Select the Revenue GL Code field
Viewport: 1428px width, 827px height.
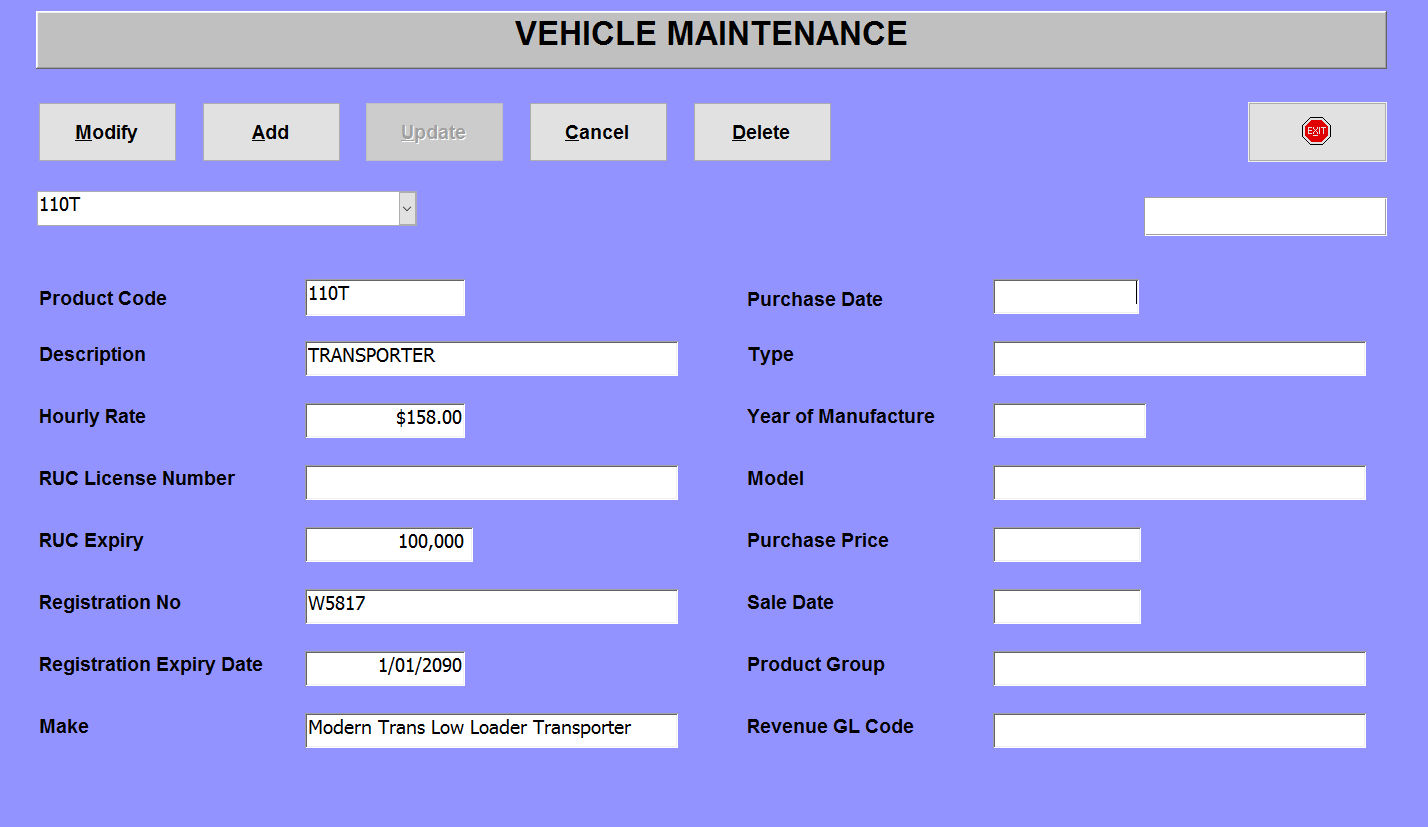click(x=1179, y=731)
